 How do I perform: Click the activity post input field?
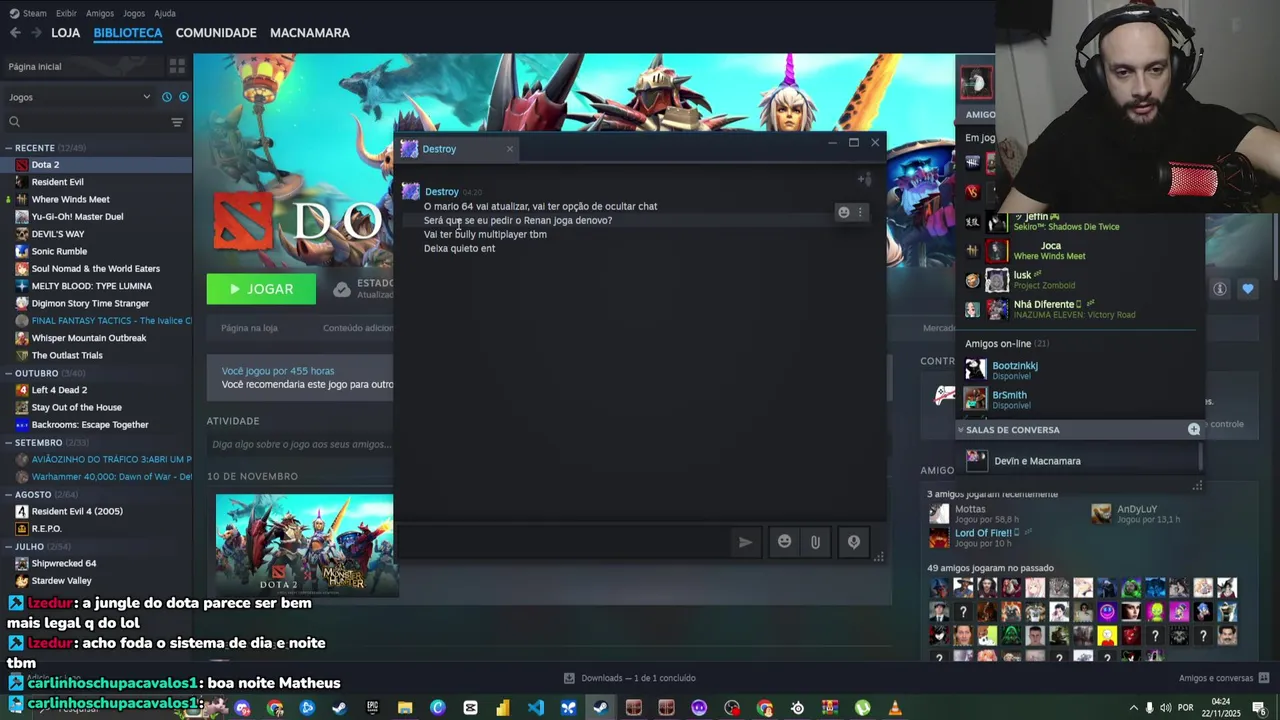click(300, 444)
